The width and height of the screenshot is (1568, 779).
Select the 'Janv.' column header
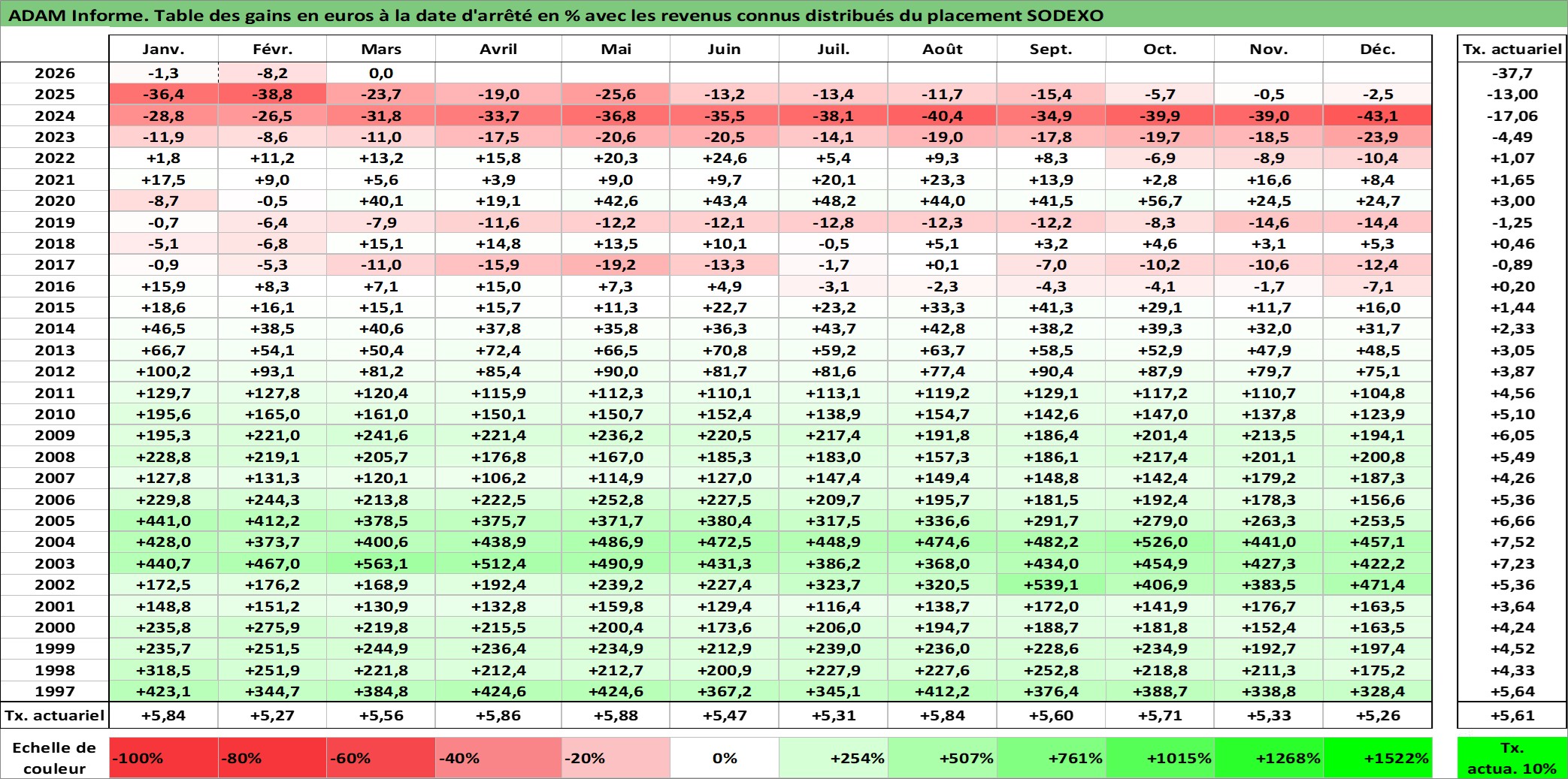164,49
